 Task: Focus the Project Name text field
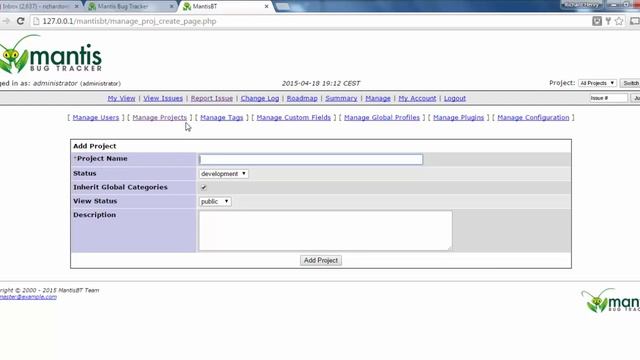pyautogui.click(x=311, y=159)
